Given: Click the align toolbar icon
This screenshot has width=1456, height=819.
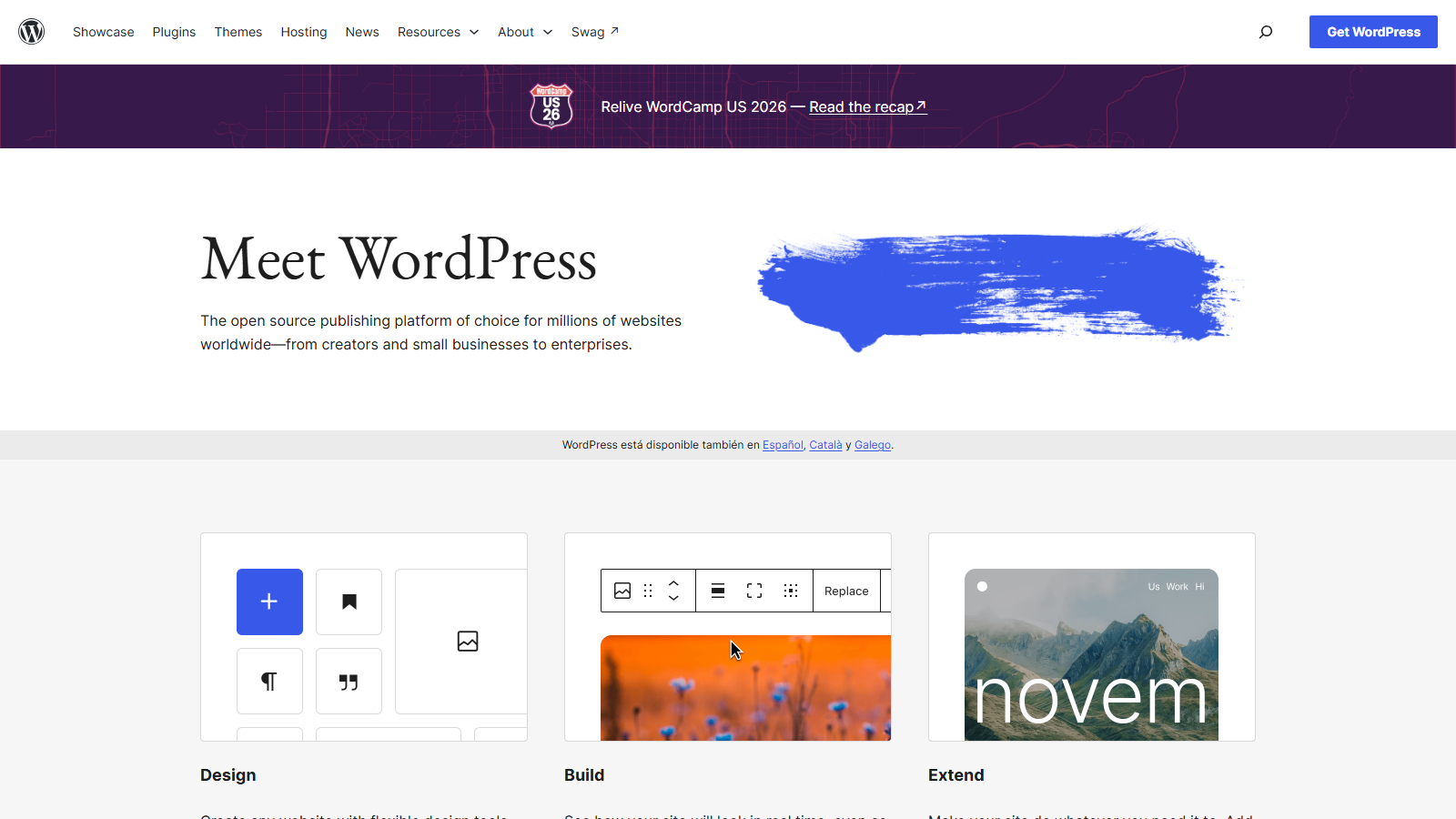Looking at the screenshot, I should click(718, 591).
